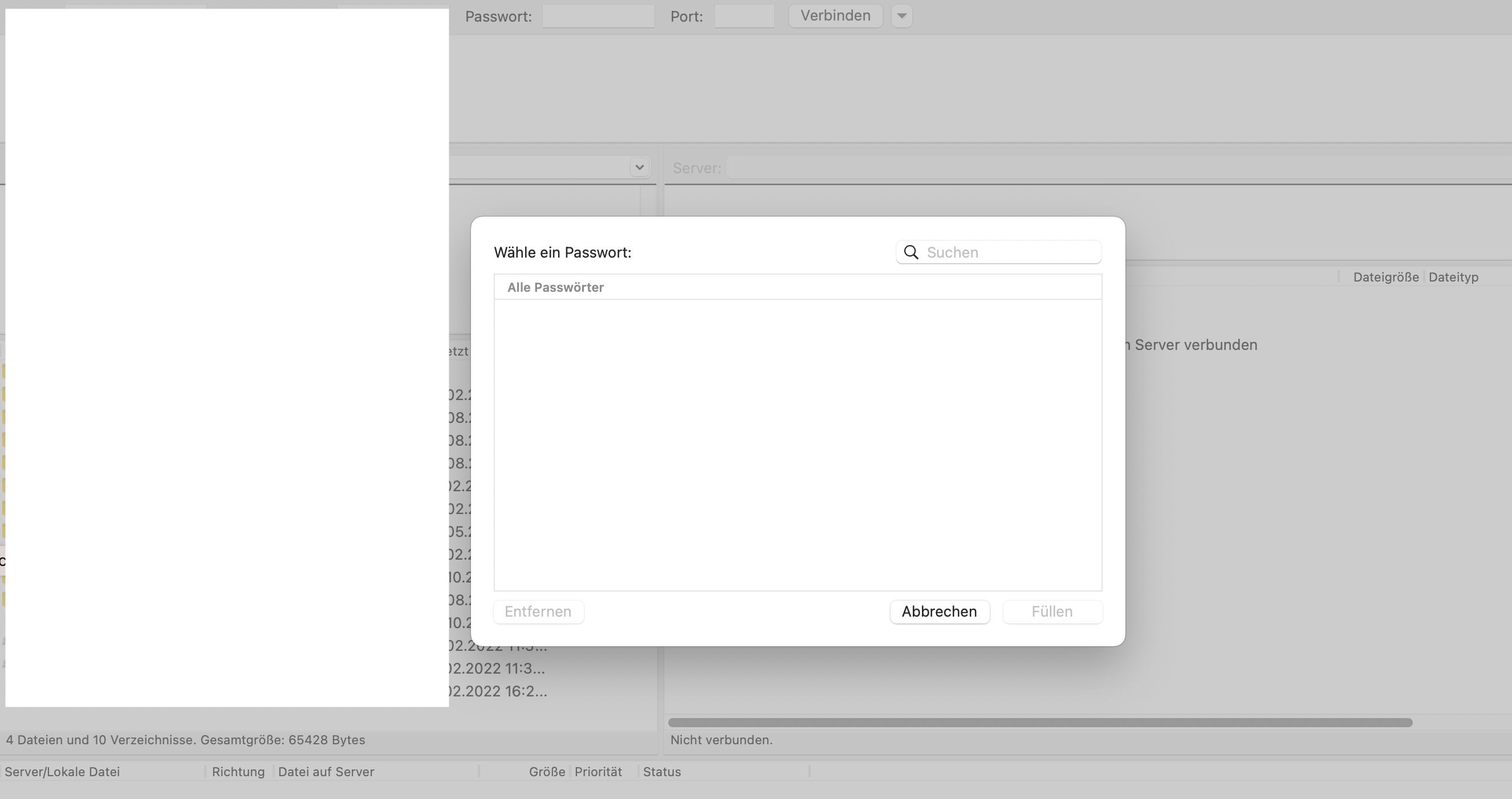Click the Priorität queue column header

pyautogui.click(x=598, y=772)
